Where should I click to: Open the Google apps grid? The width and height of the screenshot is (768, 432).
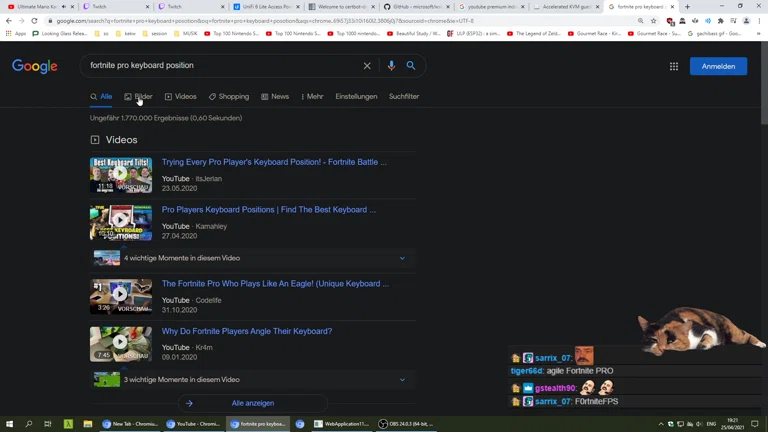pyautogui.click(x=674, y=66)
